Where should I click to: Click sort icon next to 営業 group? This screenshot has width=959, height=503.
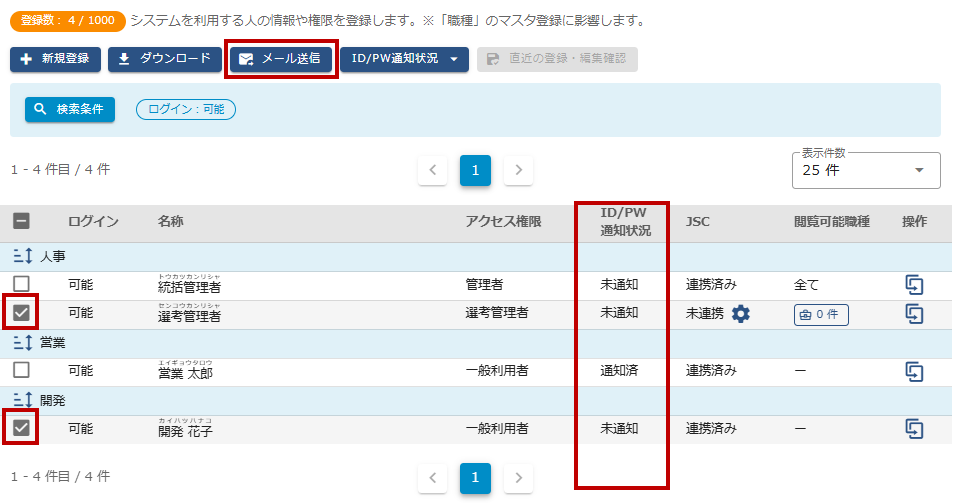pyautogui.click(x=23, y=343)
